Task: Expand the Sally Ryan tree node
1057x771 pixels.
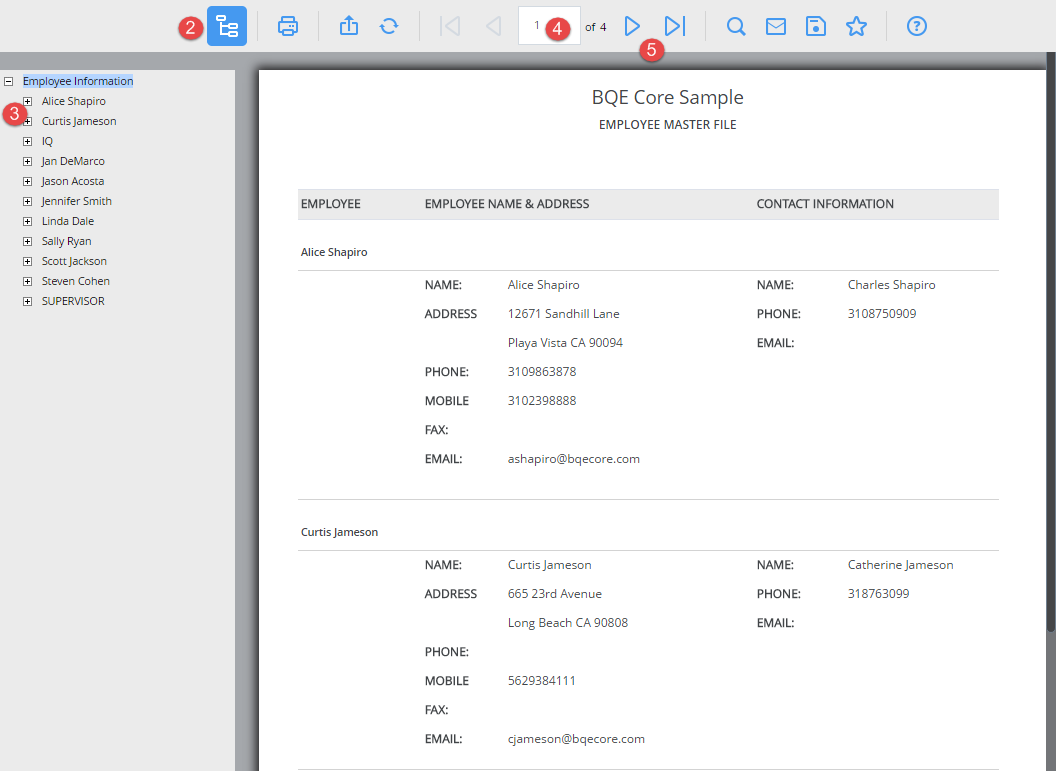Action: 28,241
